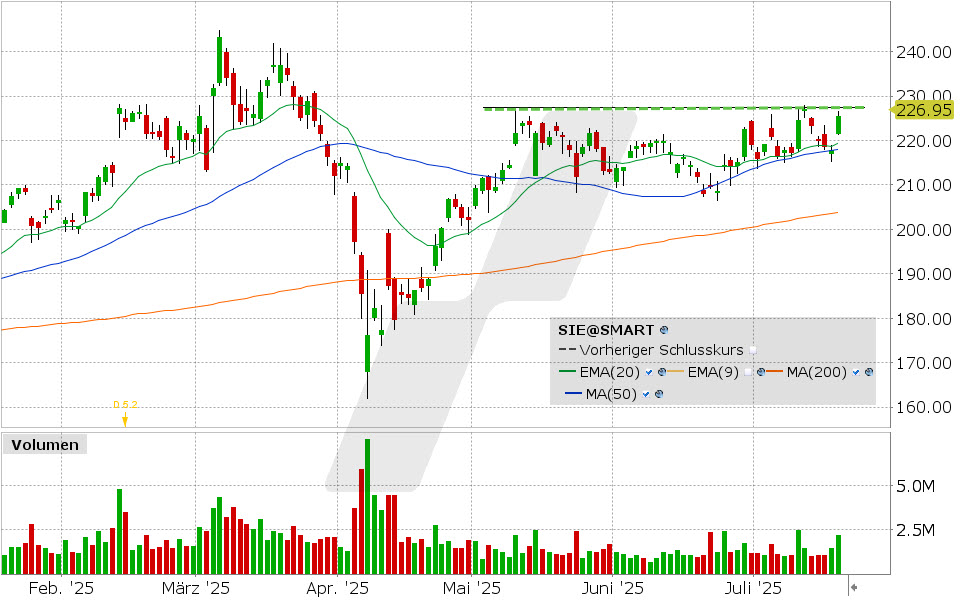Uncheck the MA(50) visibility checkbox
The height and width of the screenshot is (600, 960).
point(646,394)
